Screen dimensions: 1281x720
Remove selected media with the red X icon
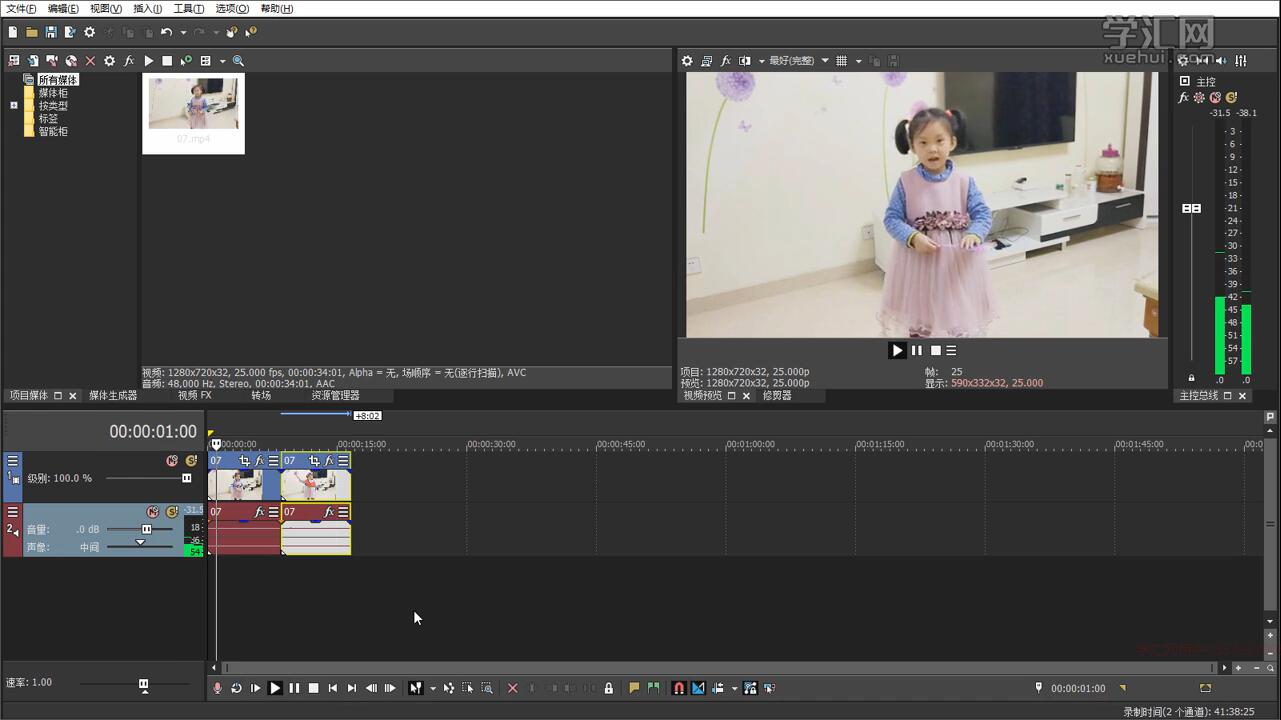(90, 61)
